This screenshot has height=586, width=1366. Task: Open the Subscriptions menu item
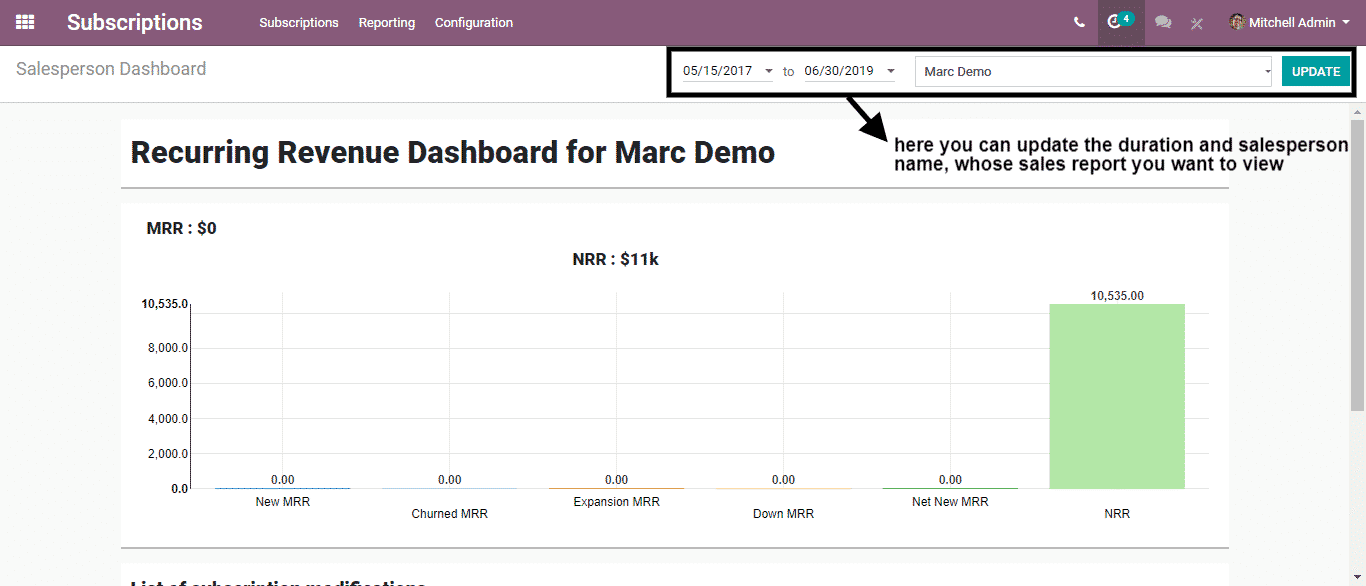click(298, 22)
